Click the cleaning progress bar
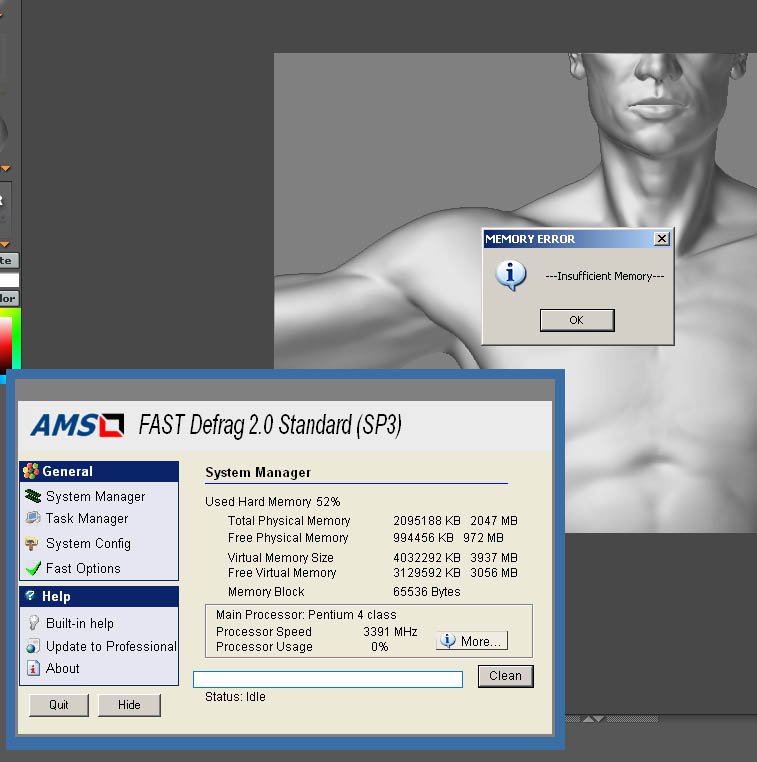Viewport: 757px width, 762px height. coord(328,679)
